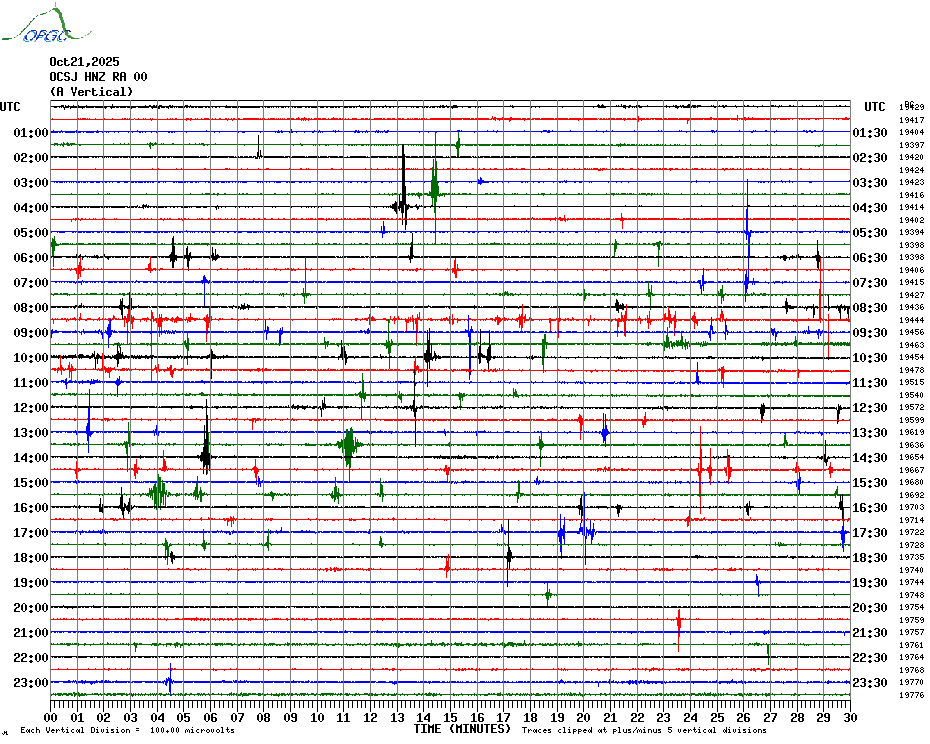Click the left UTC axis header
Viewport: 930px width, 744px height.
click(10, 107)
